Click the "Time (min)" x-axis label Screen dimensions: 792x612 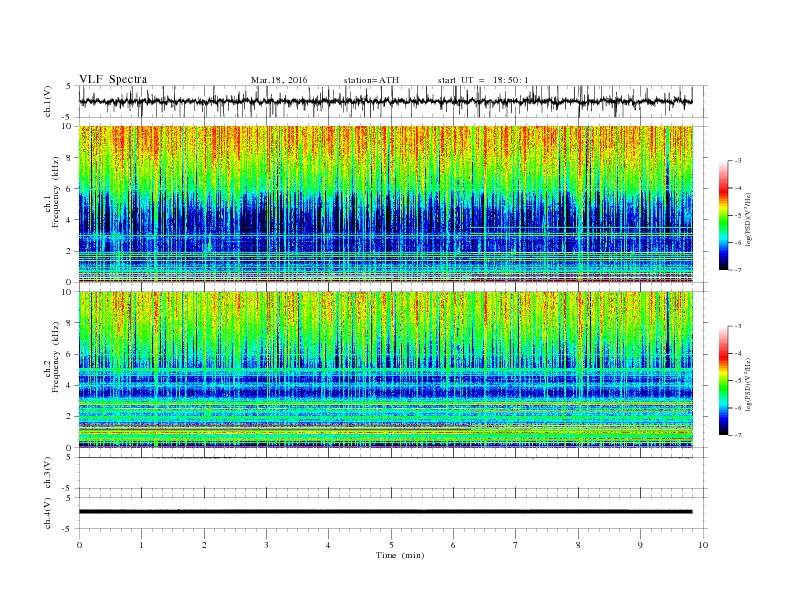tap(400, 555)
